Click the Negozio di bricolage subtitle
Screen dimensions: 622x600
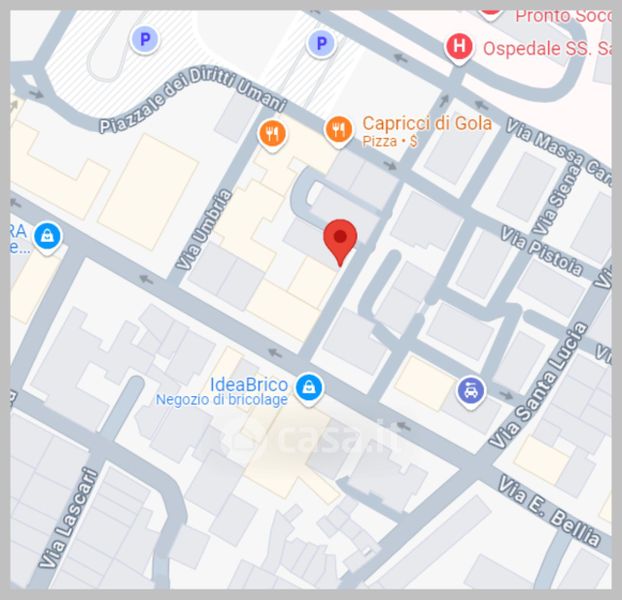click(222, 400)
